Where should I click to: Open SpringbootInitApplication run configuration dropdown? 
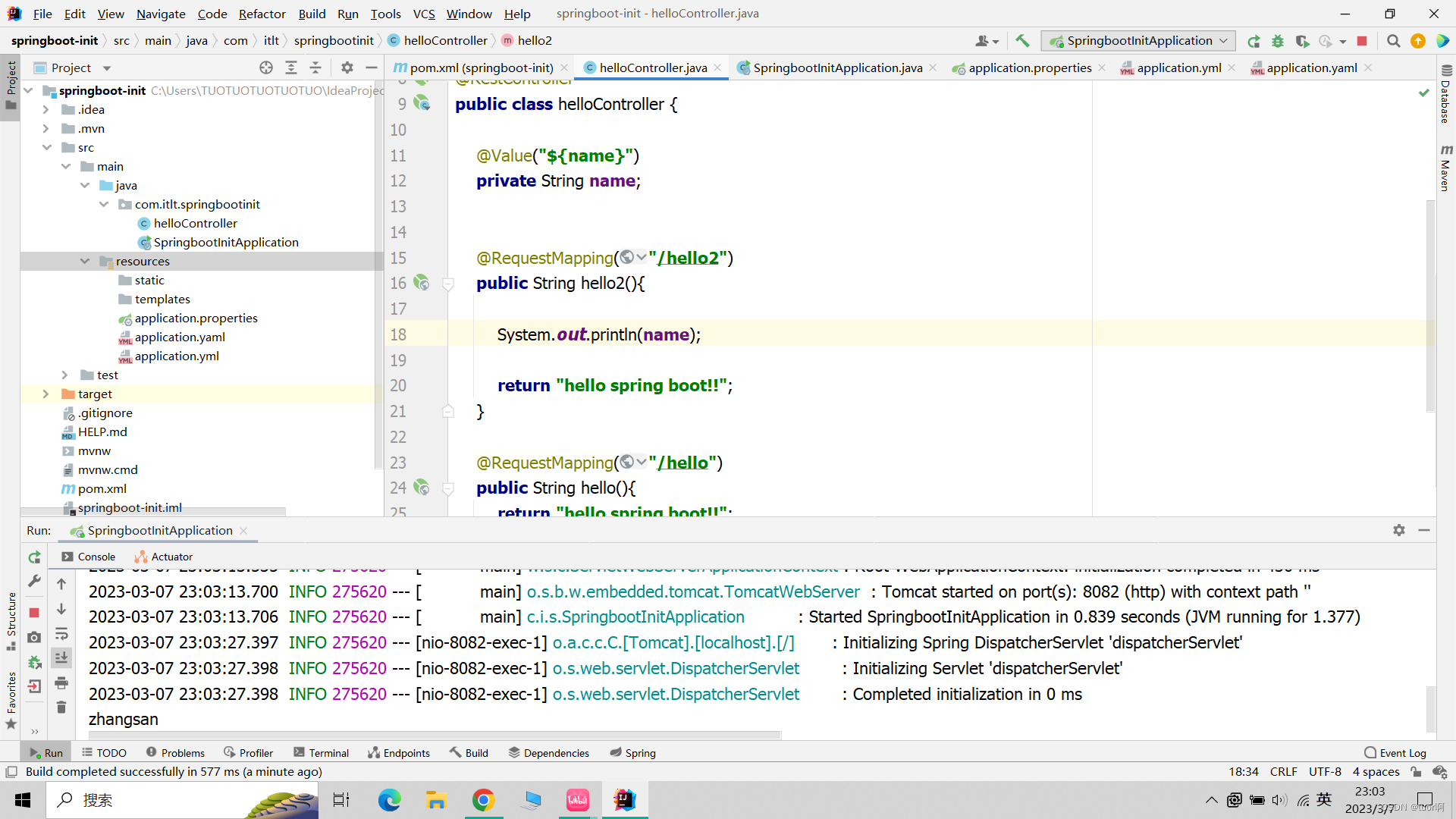pyautogui.click(x=1138, y=41)
